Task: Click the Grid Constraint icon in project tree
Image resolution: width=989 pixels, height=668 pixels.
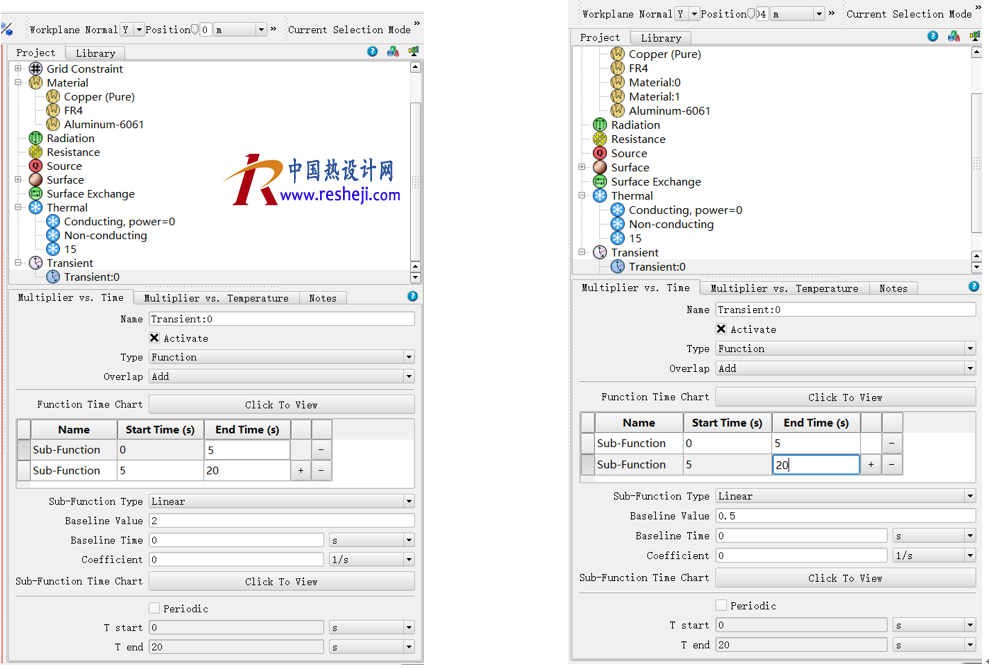Action: pos(36,69)
